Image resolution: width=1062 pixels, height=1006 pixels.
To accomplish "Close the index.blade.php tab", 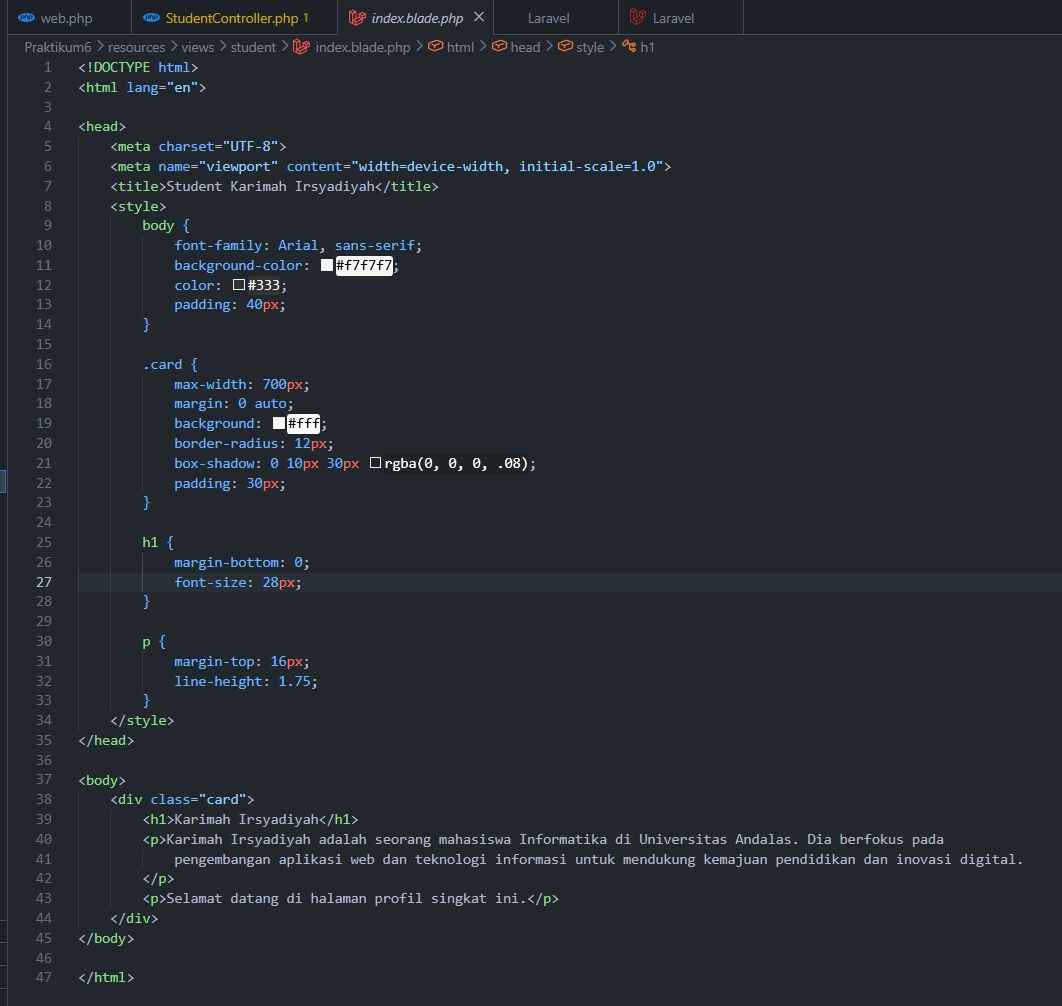I will [x=479, y=17].
